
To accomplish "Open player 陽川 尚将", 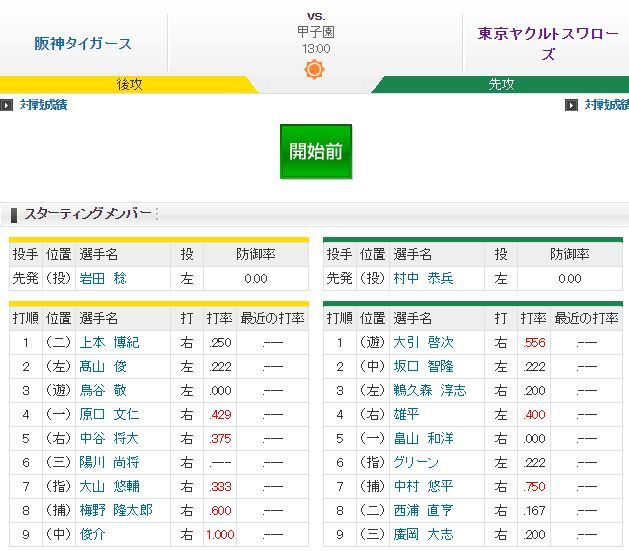I will 109,462.
